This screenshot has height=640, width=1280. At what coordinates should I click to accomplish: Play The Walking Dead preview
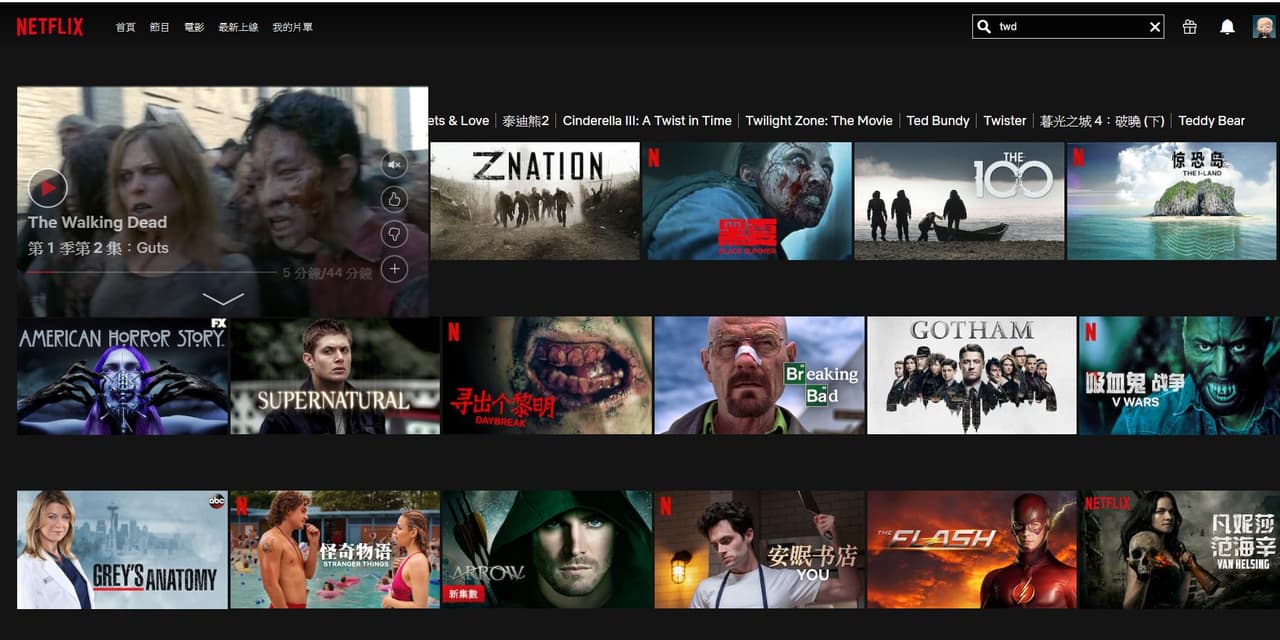[x=47, y=187]
